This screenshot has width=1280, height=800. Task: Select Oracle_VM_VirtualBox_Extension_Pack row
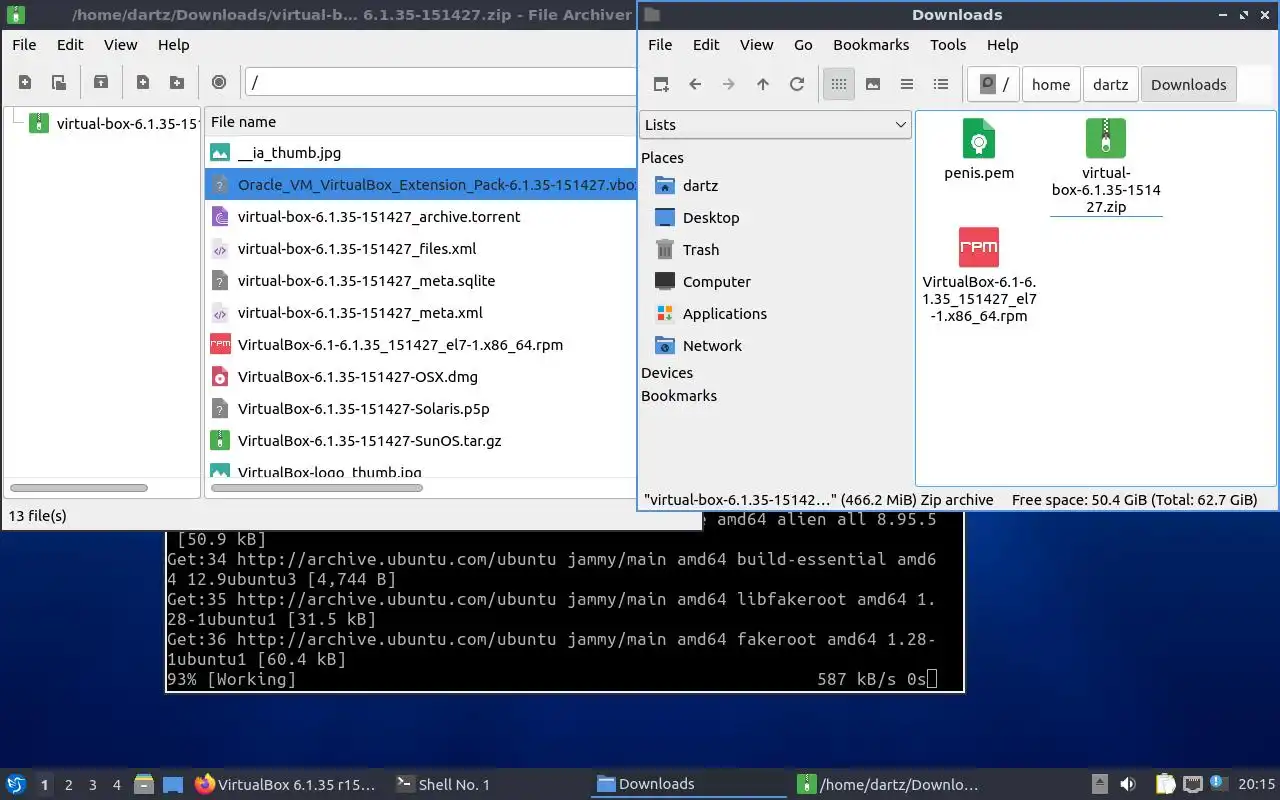coord(421,185)
